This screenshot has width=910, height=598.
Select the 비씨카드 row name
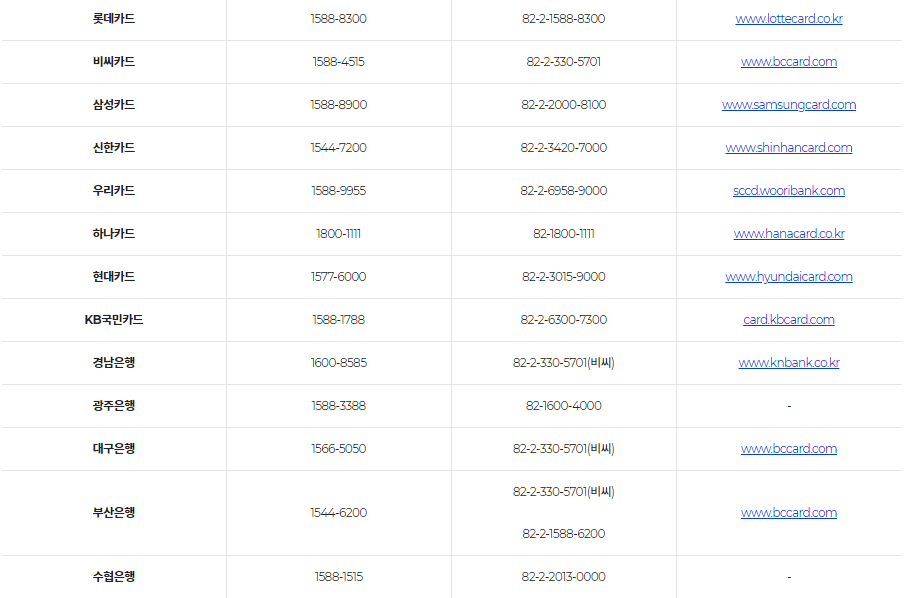(x=114, y=62)
